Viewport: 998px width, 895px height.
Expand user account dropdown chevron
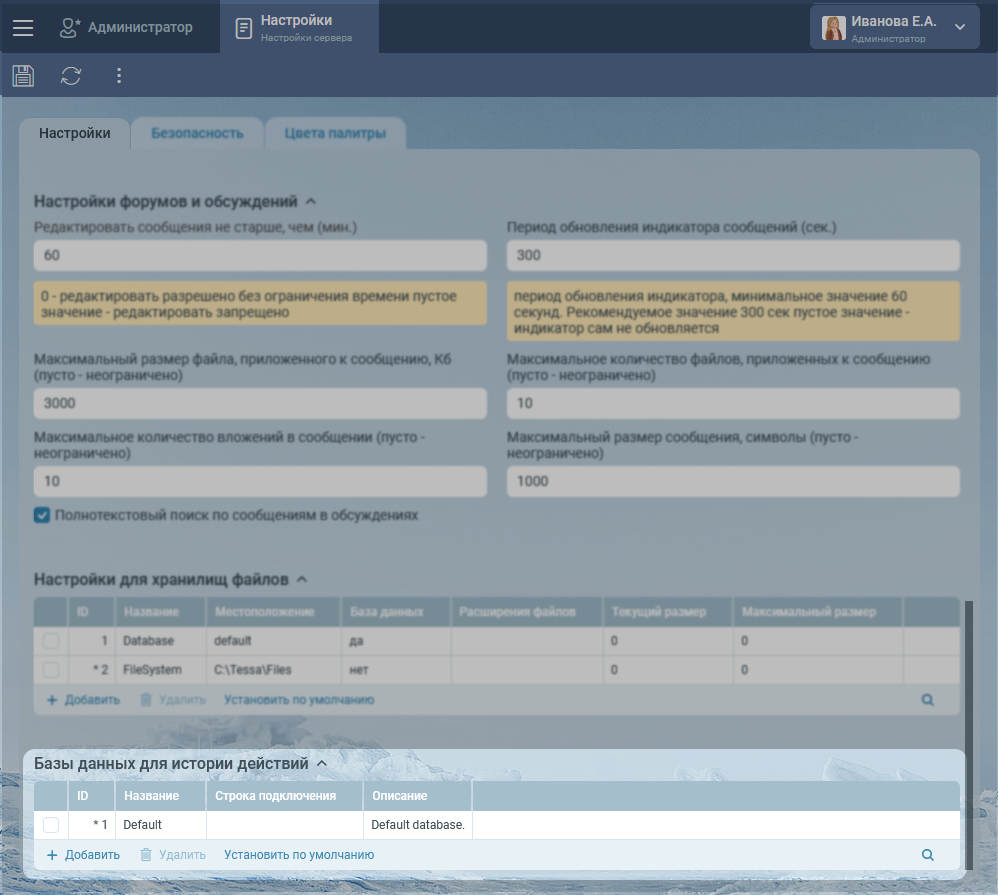click(960, 28)
